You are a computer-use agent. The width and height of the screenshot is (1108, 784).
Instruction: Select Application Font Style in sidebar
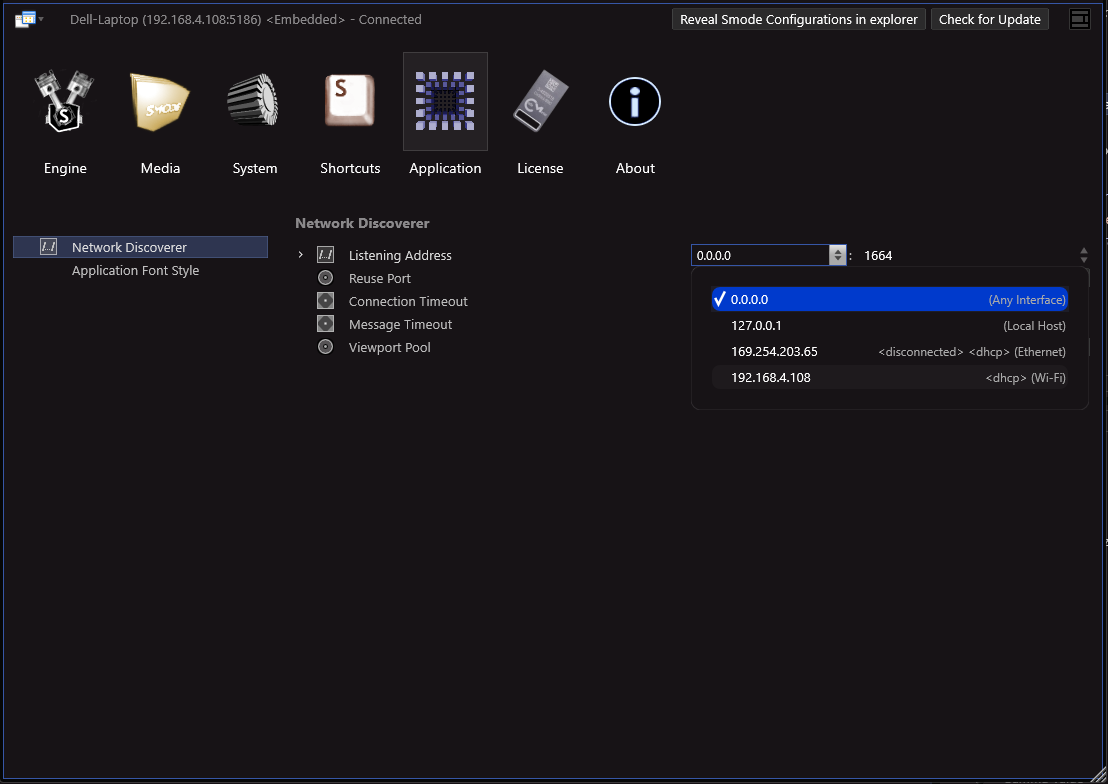point(135,270)
